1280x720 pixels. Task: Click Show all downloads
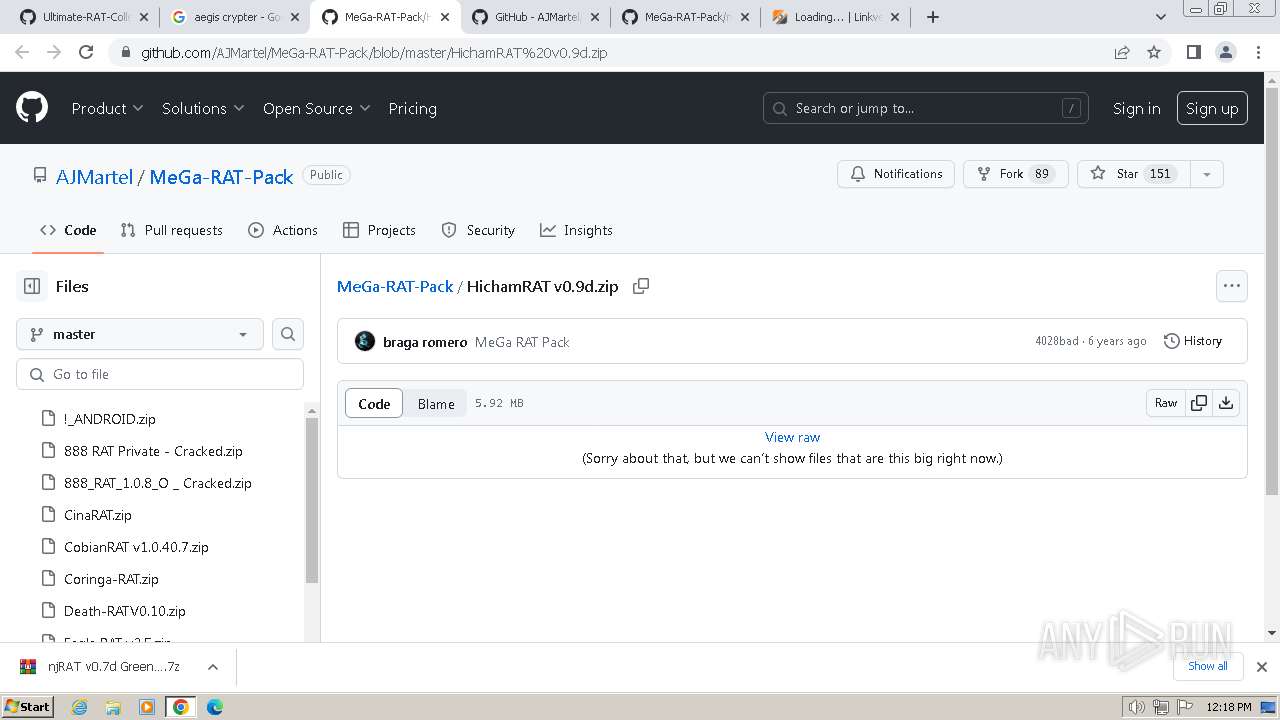tap(1208, 666)
